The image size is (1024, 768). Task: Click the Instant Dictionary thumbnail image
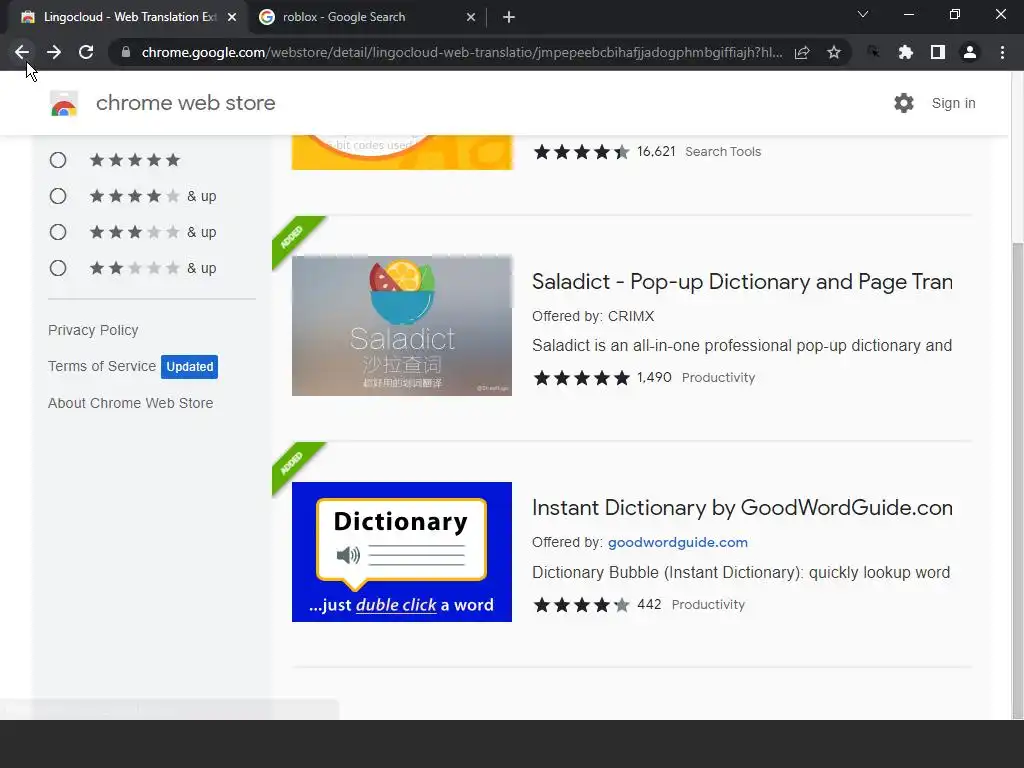coord(402,552)
